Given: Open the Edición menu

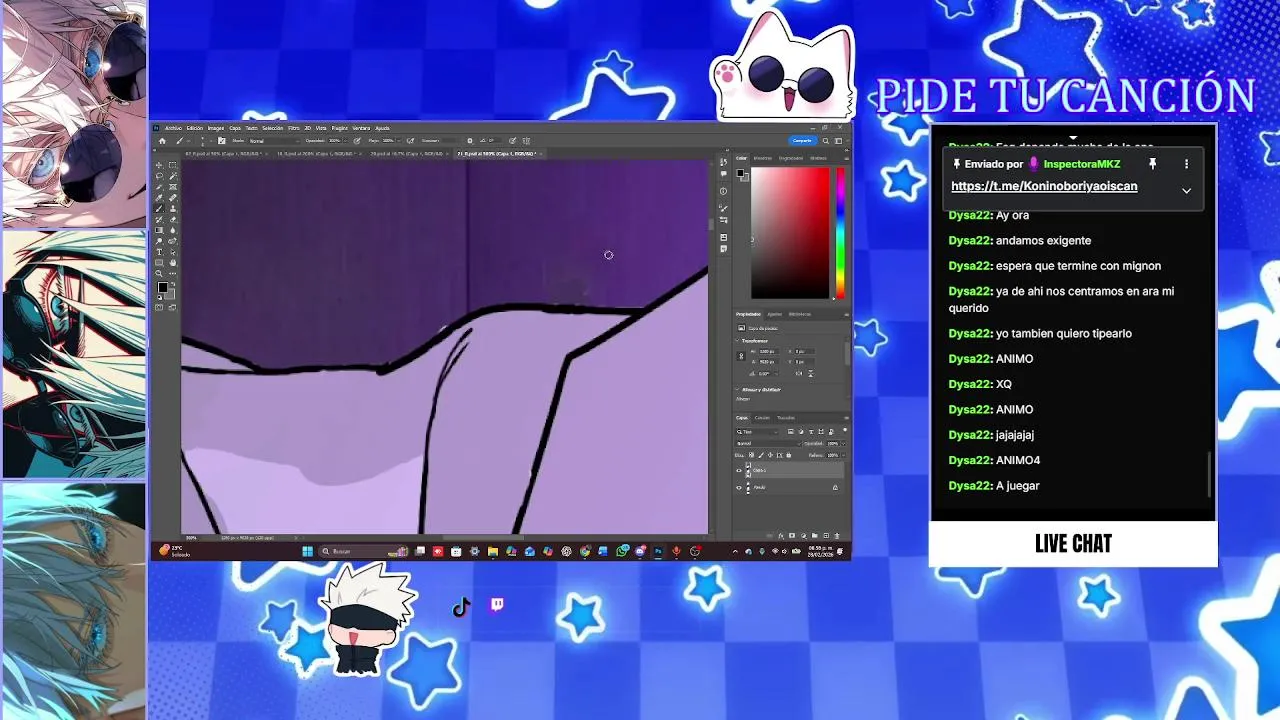Looking at the screenshot, I should 194,128.
